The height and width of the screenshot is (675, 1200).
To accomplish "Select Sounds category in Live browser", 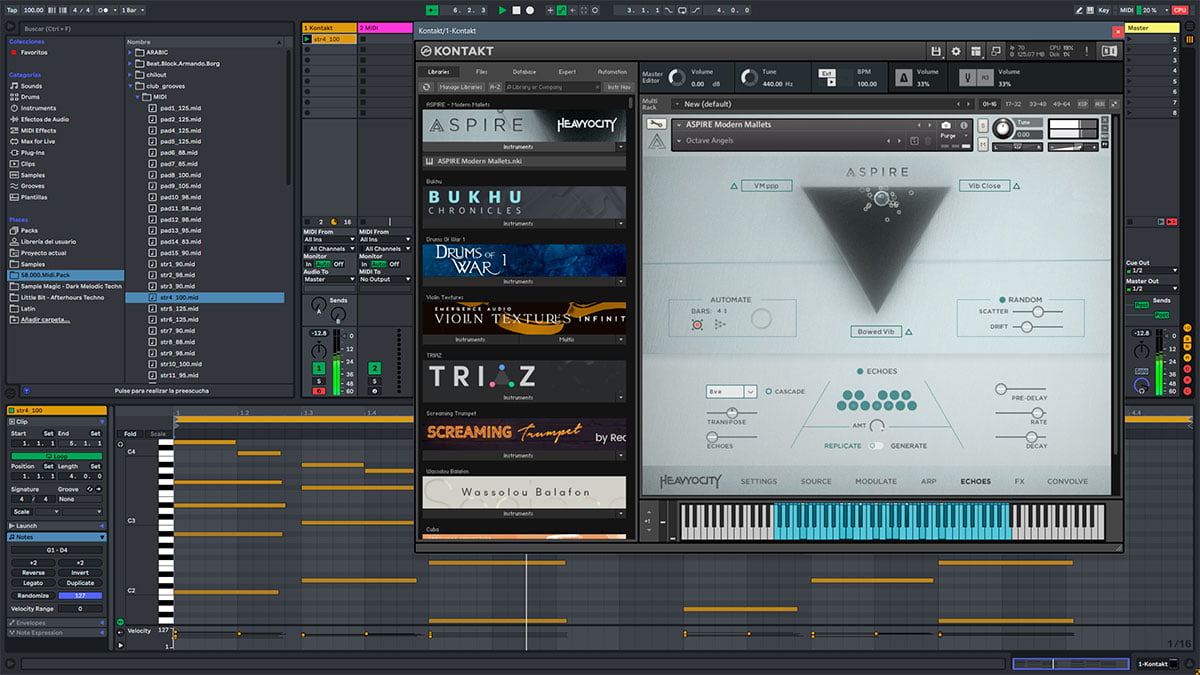I will 31,86.
